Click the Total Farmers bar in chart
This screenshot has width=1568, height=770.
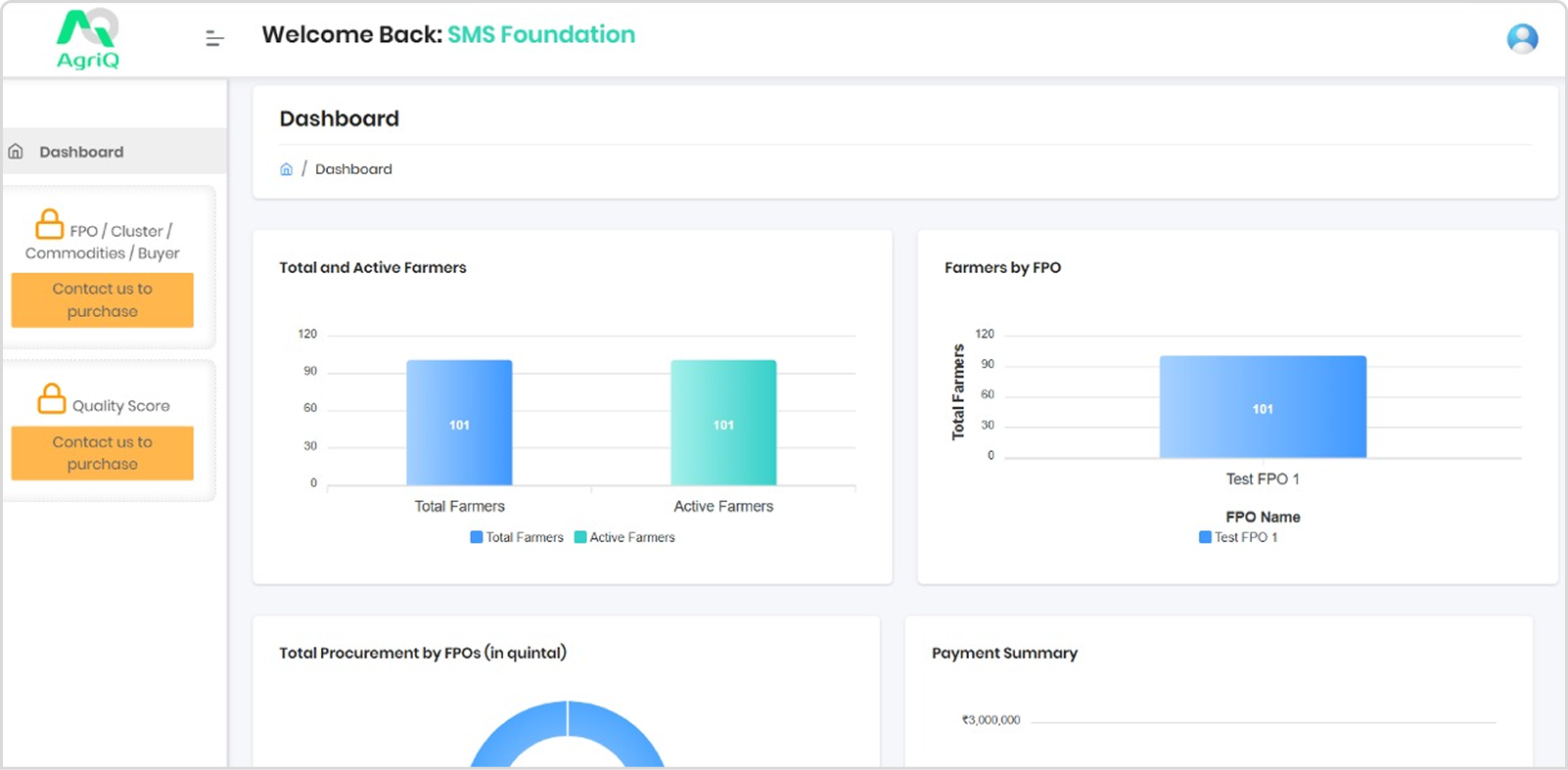[x=459, y=423]
